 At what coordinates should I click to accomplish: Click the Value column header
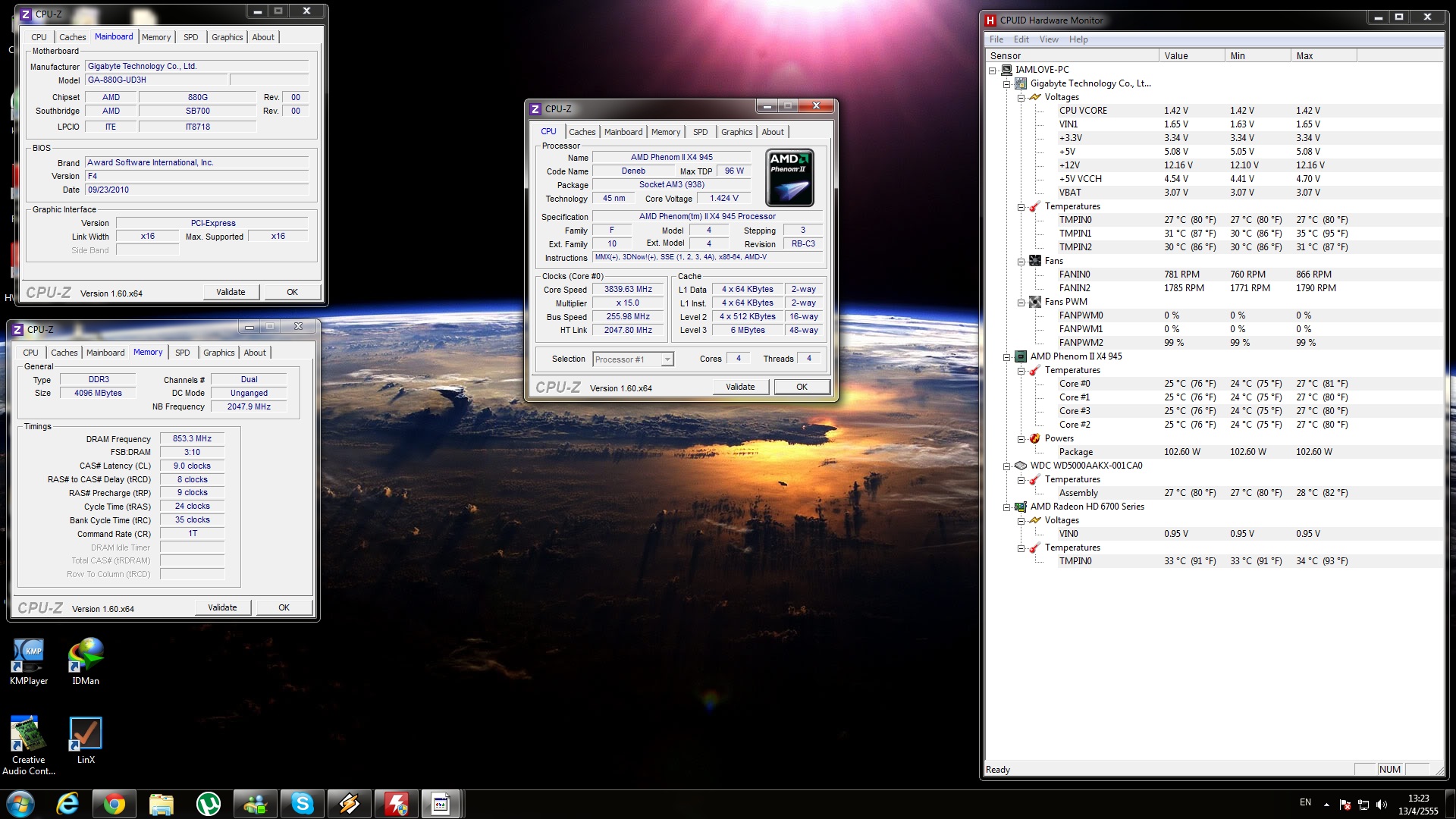(x=1191, y=55)
